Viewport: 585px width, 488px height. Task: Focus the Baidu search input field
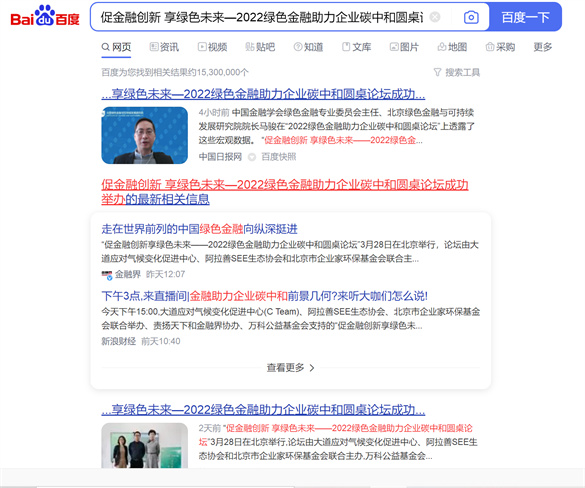(261, 17)
